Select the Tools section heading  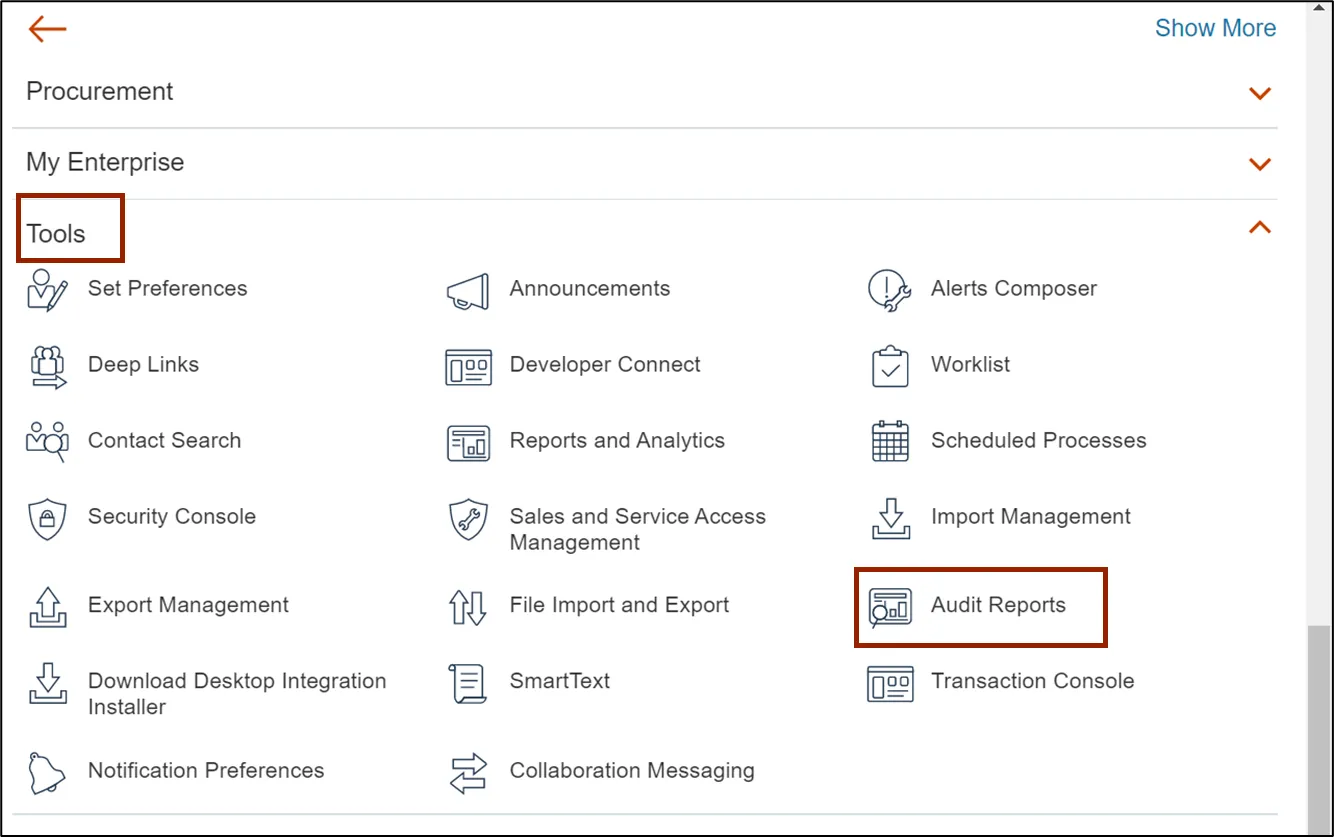(x=57, y=234)
